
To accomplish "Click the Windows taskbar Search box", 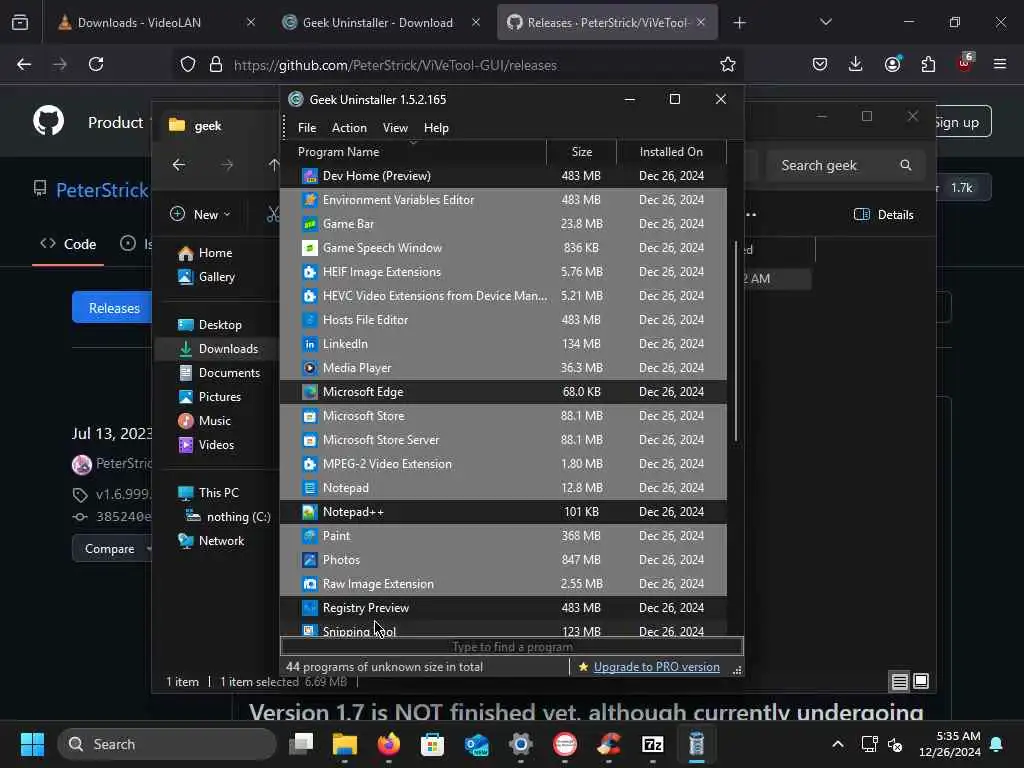I will tap(167, 744).
